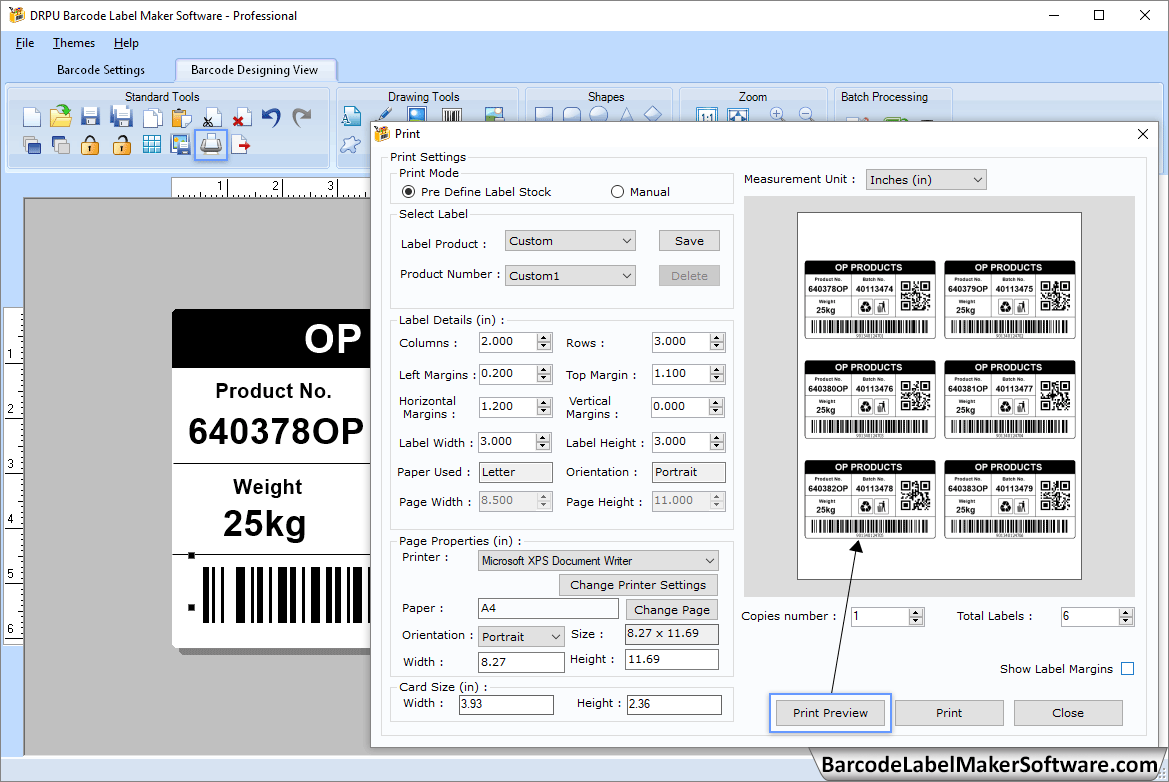Click the padlock icon to lock objects
Screen dimensions: 1169x782
point(88,144)
